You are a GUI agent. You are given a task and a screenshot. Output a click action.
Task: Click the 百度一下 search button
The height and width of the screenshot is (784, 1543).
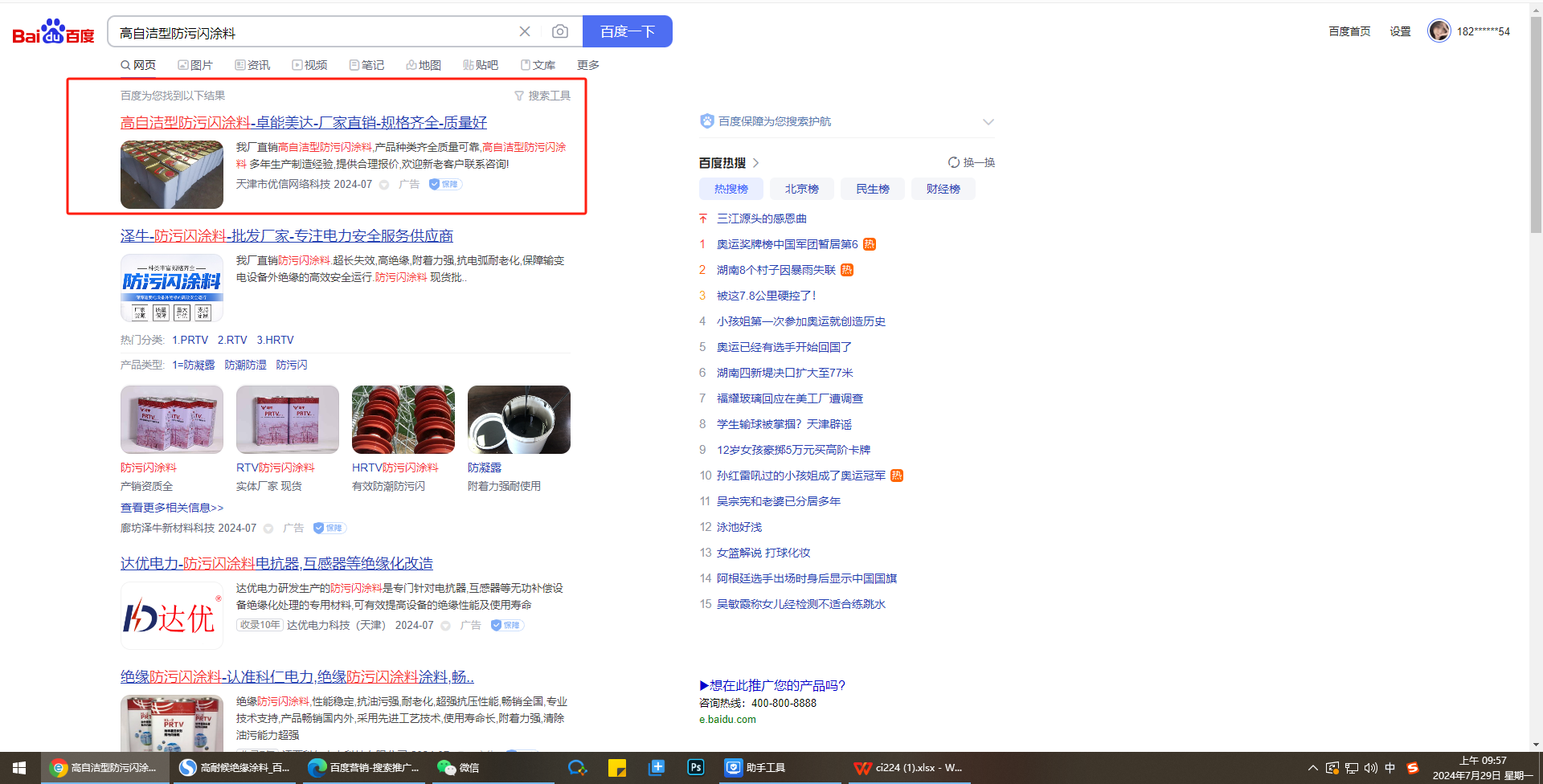(x=627, y=31)
